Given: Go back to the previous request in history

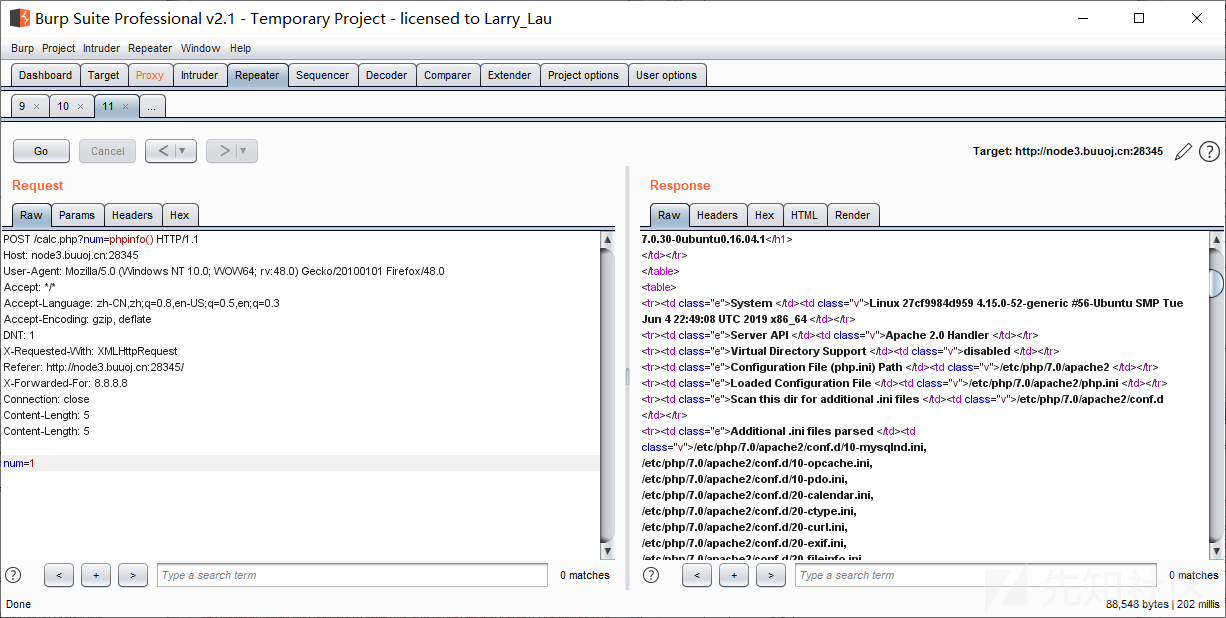Looking at the screenshot, I should (x=164, y=151).
